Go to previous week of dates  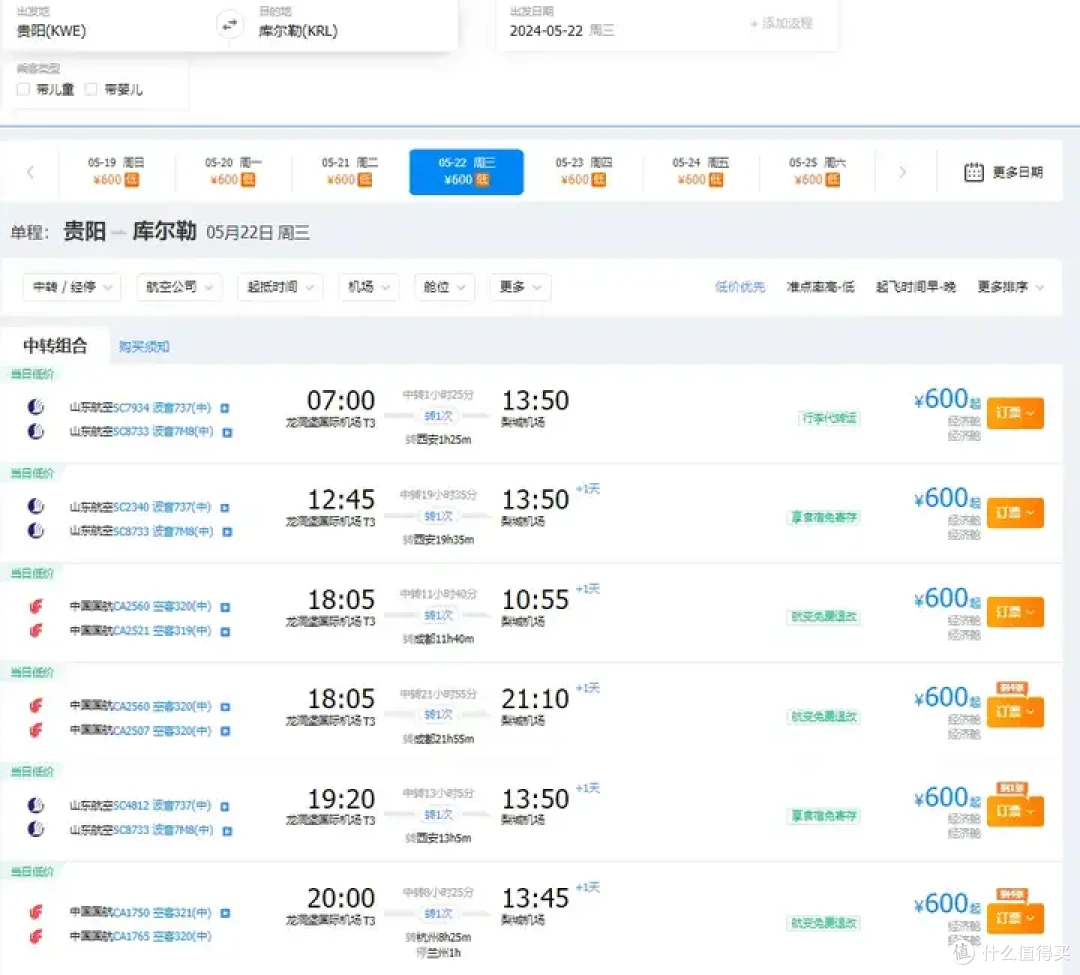click(30, 172)
